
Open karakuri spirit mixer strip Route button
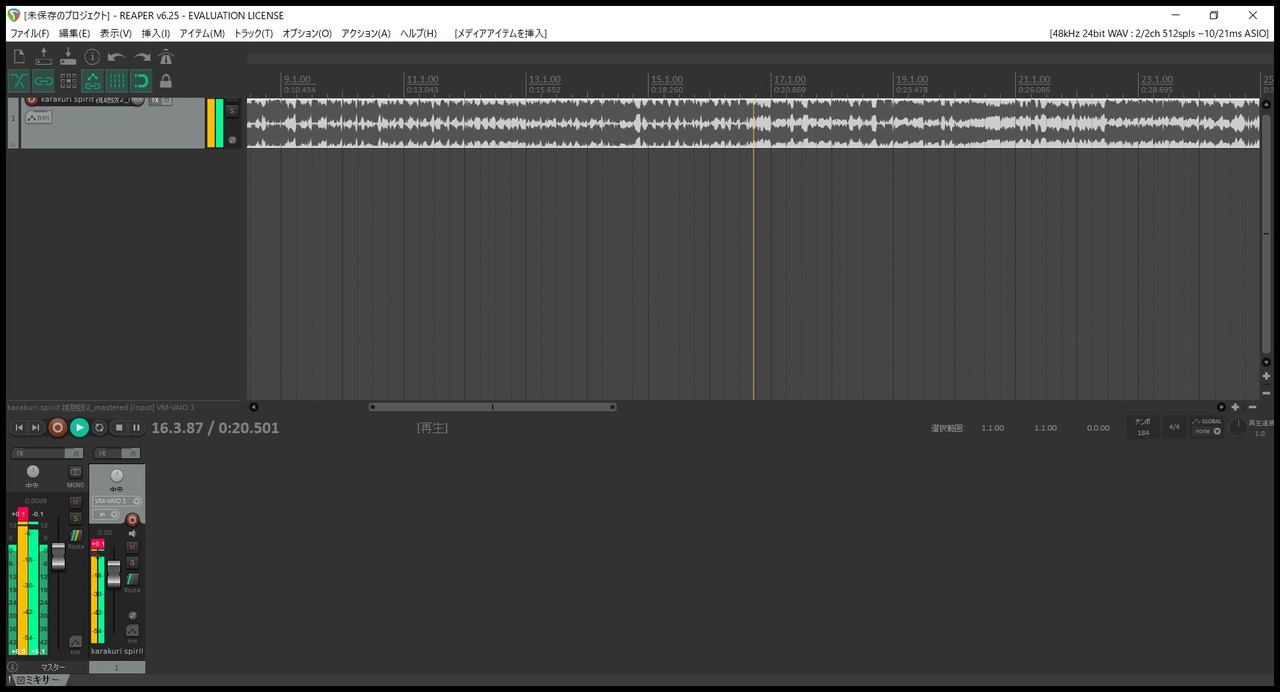pos(132,579)
